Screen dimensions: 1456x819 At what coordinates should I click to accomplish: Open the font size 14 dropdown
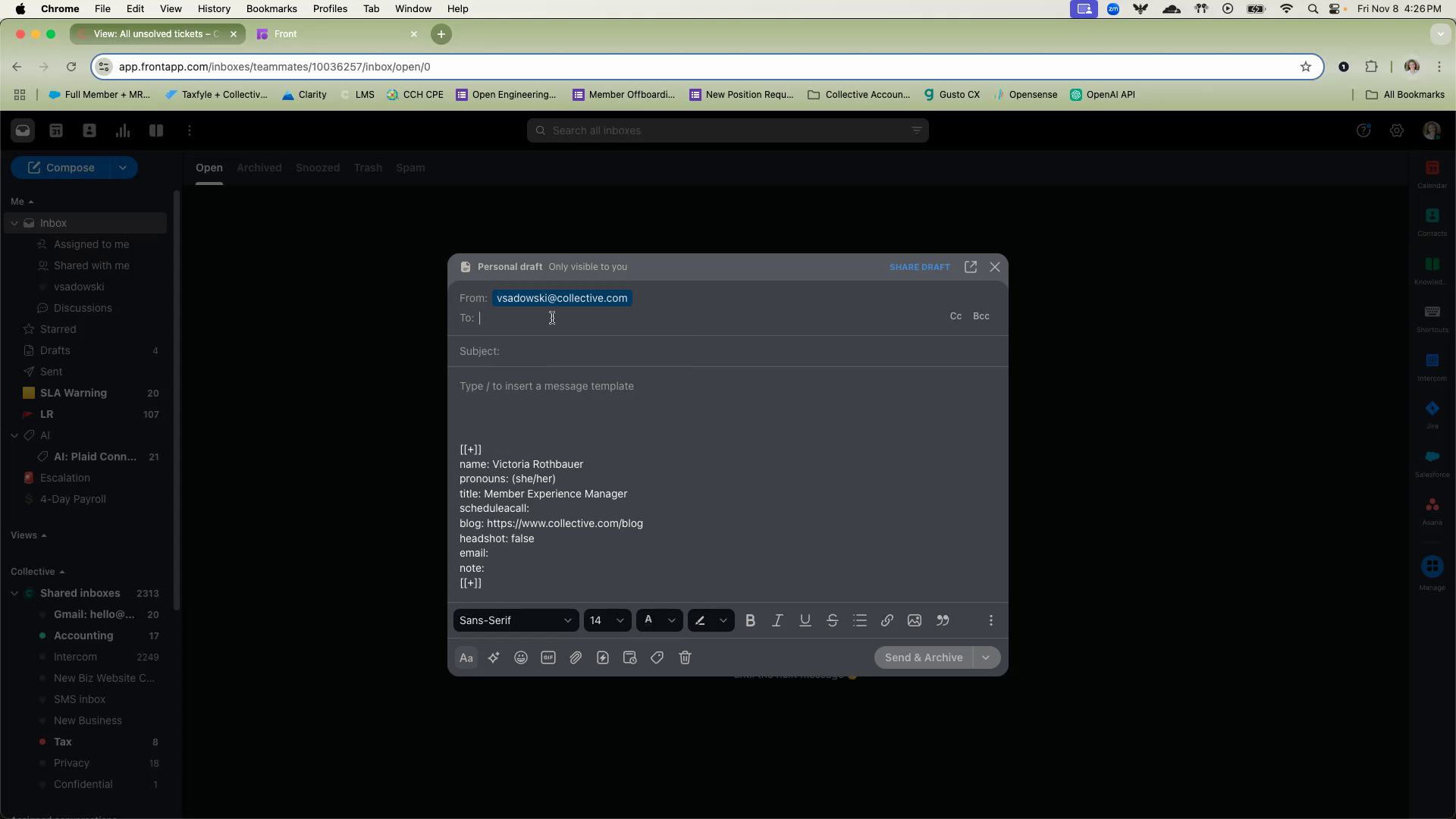tap(607, 621)
